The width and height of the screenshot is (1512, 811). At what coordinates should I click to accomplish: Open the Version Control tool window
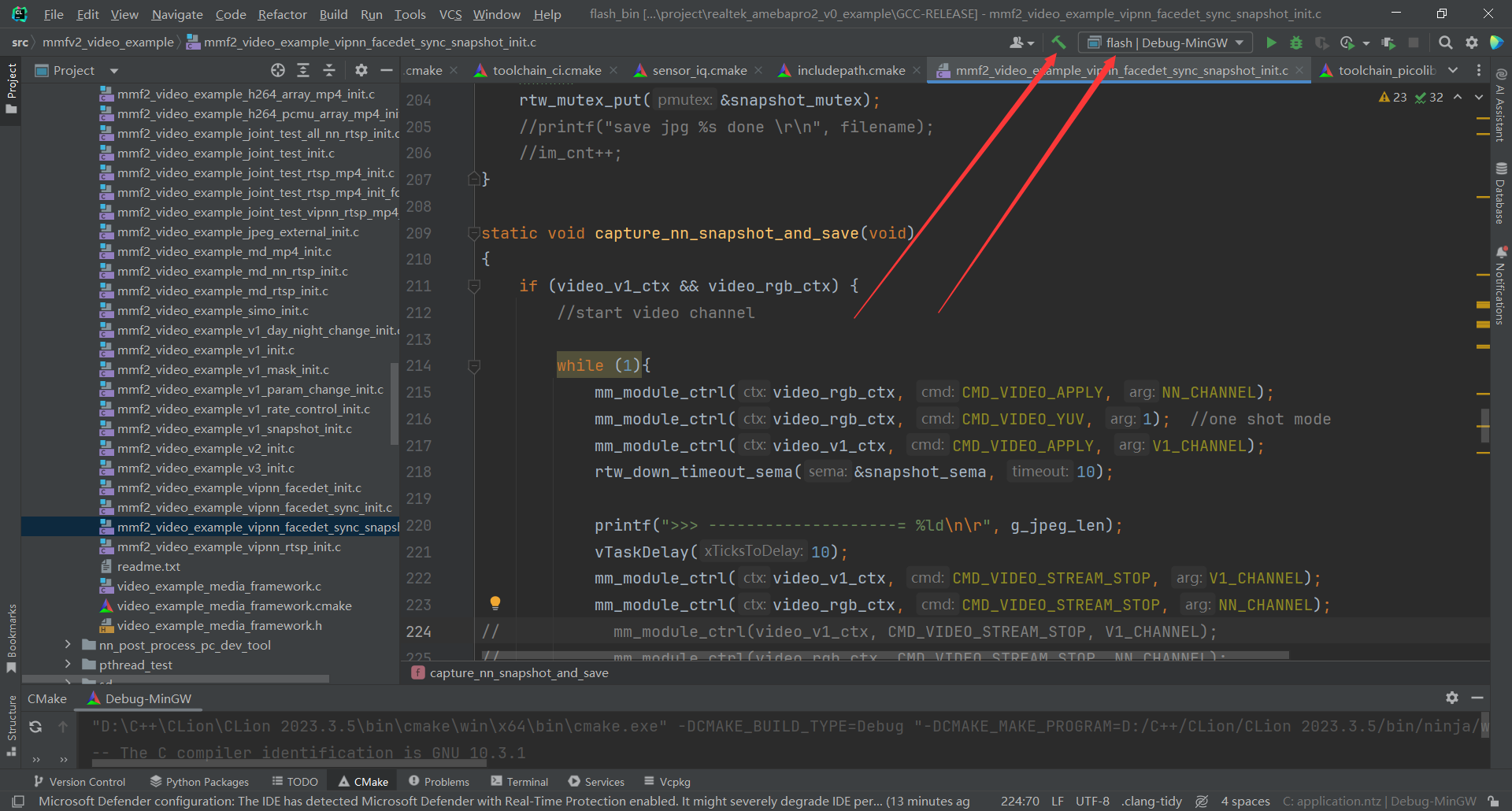[x=80, y=782]
